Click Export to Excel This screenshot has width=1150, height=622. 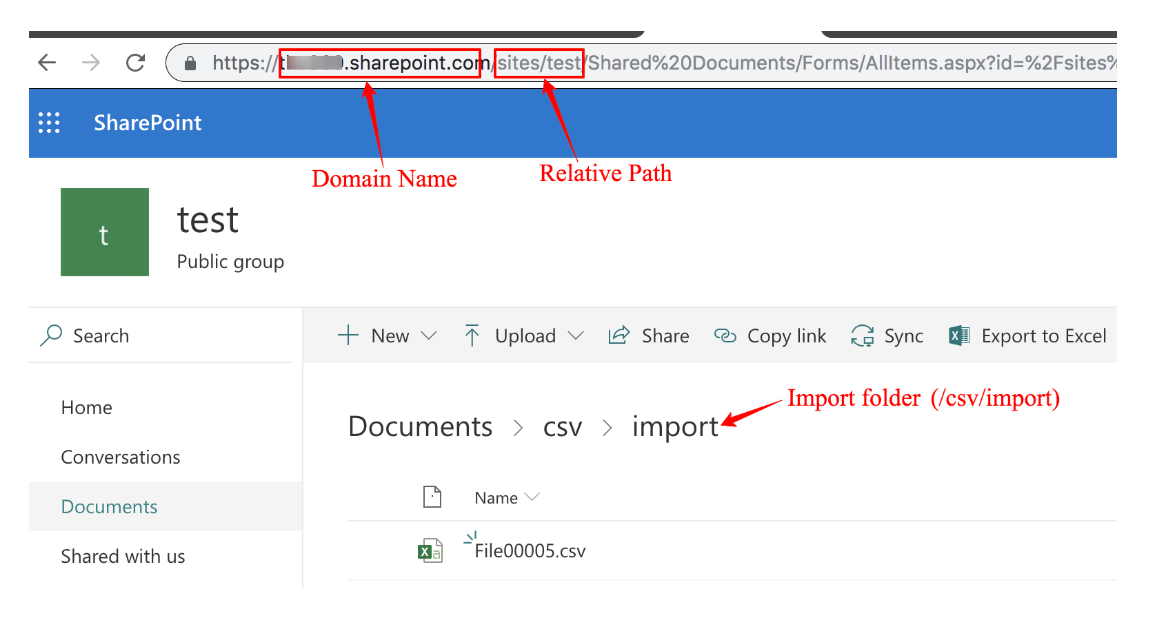coord(1028,336)
